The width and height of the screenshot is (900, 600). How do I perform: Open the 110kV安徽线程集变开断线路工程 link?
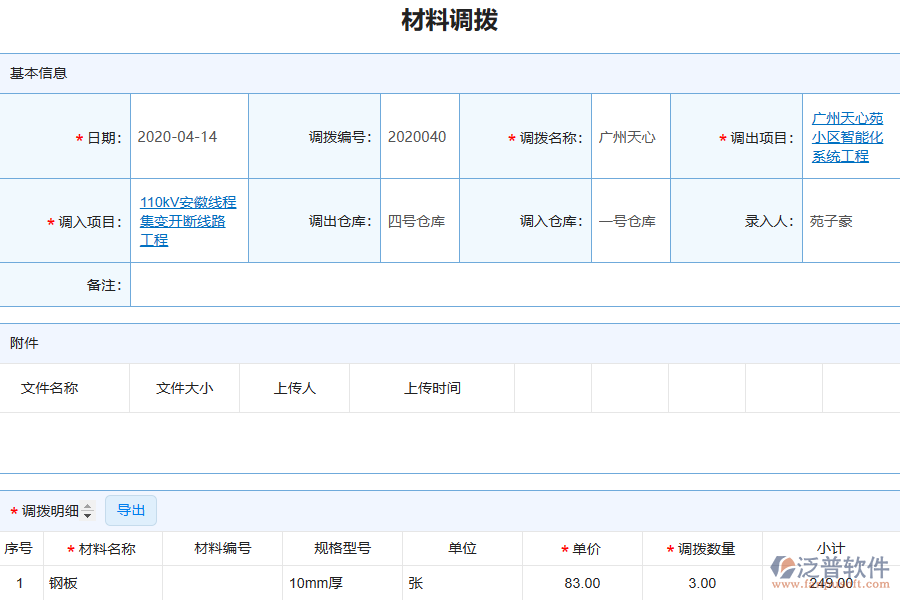[188, 221]
